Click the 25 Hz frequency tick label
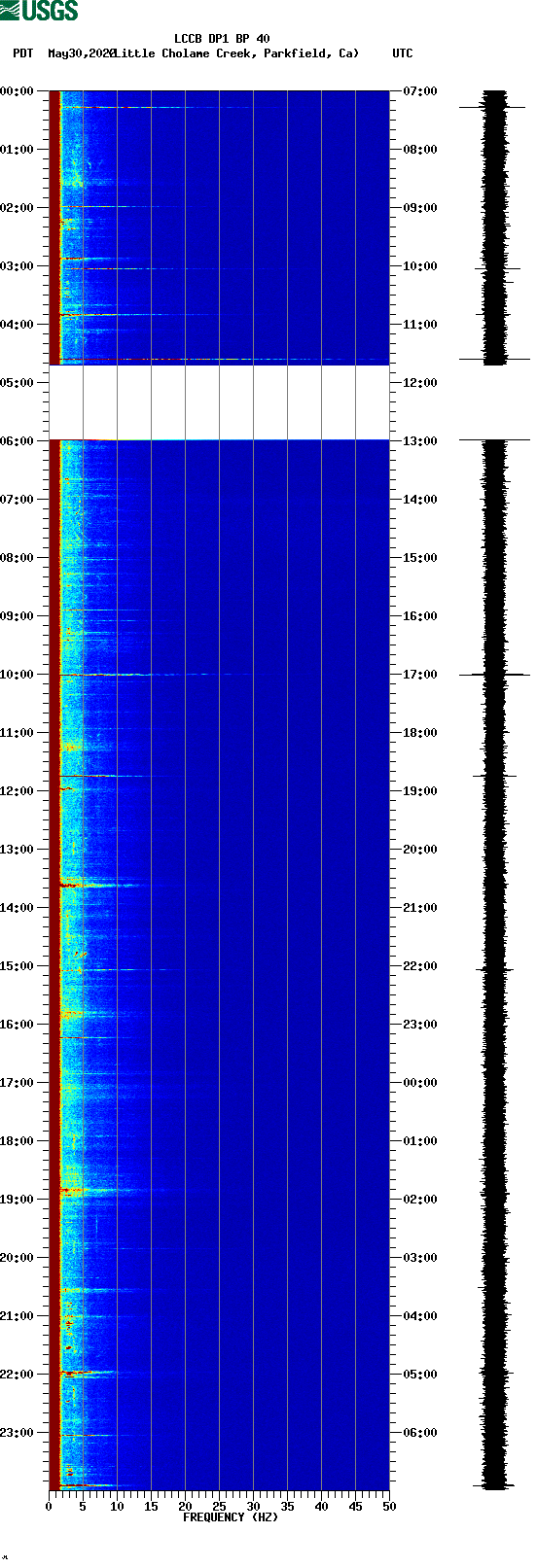Image resolution: width=537 pixels, height=1568 pixels. pos(219,1507)
